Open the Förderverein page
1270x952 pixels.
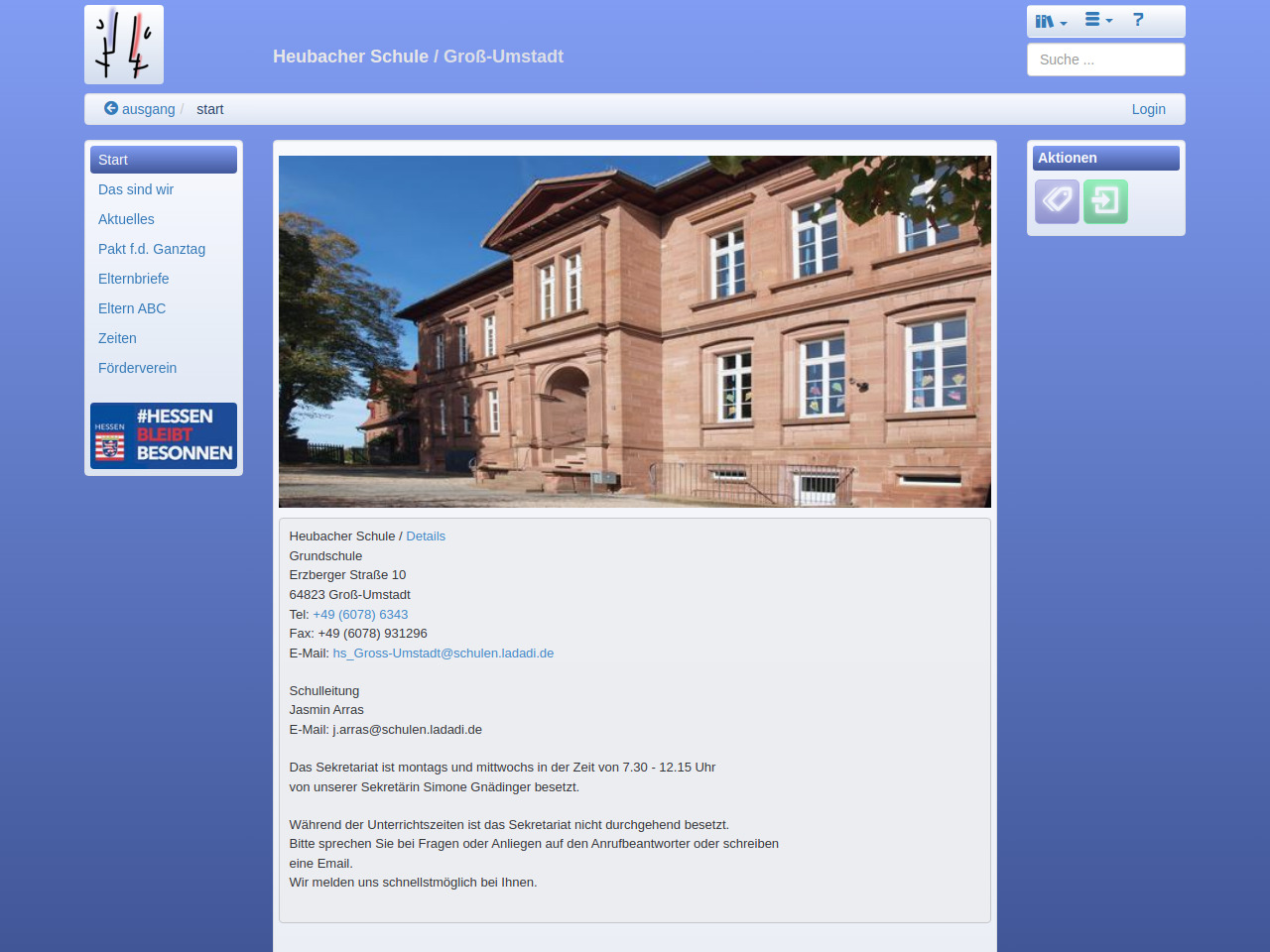pyautogui.click(x=138, y=368)
